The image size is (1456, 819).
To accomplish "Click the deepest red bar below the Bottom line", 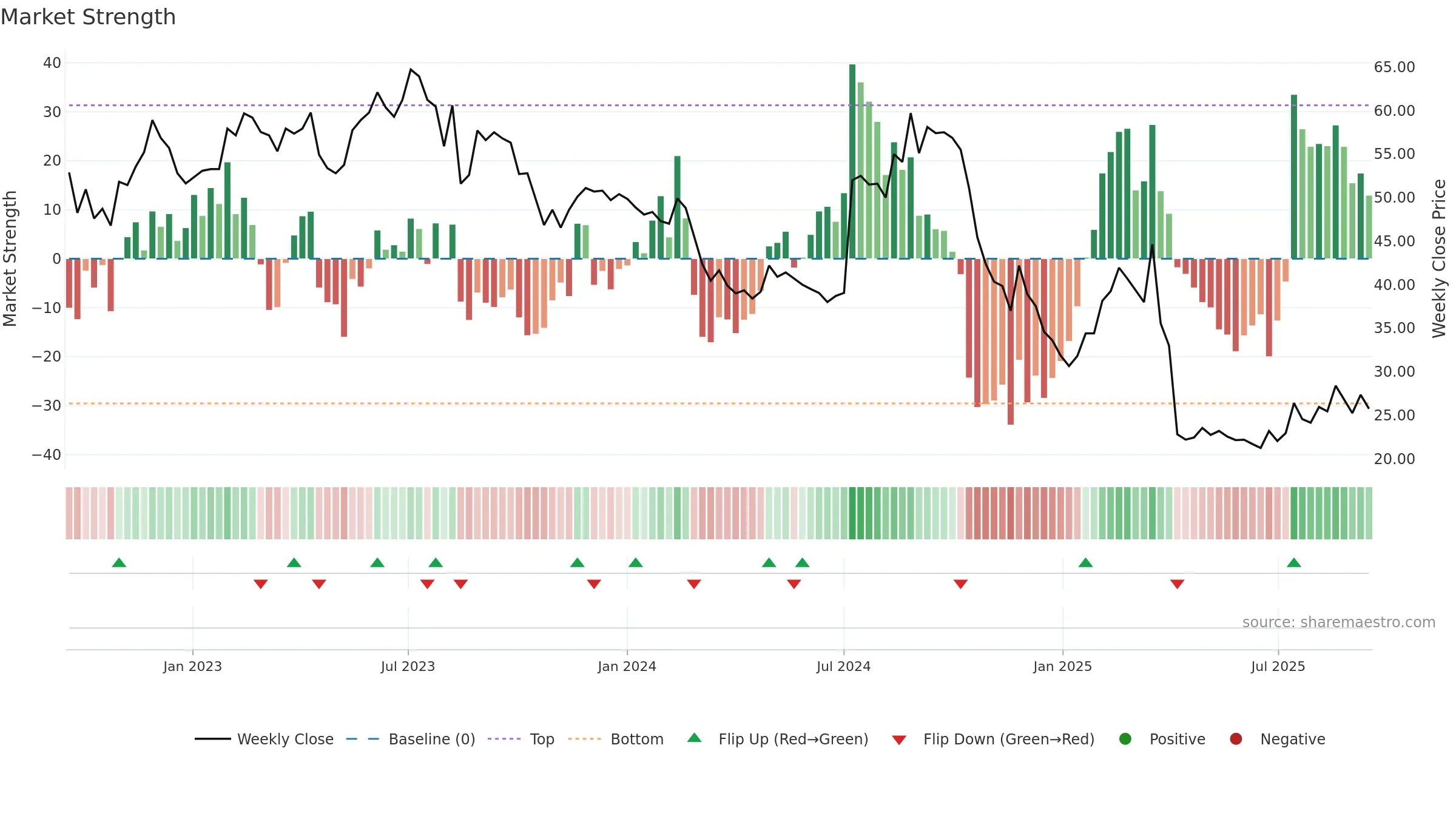I will click(x=1011, y=342).
